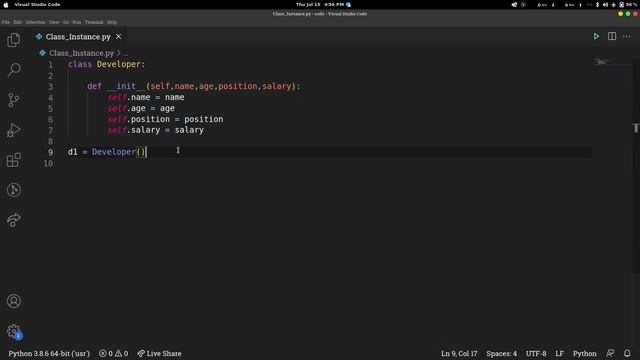Click the editor vertical scrollbar
The width and height of the screenshot is (640, 360).
(x=636, y=167)
